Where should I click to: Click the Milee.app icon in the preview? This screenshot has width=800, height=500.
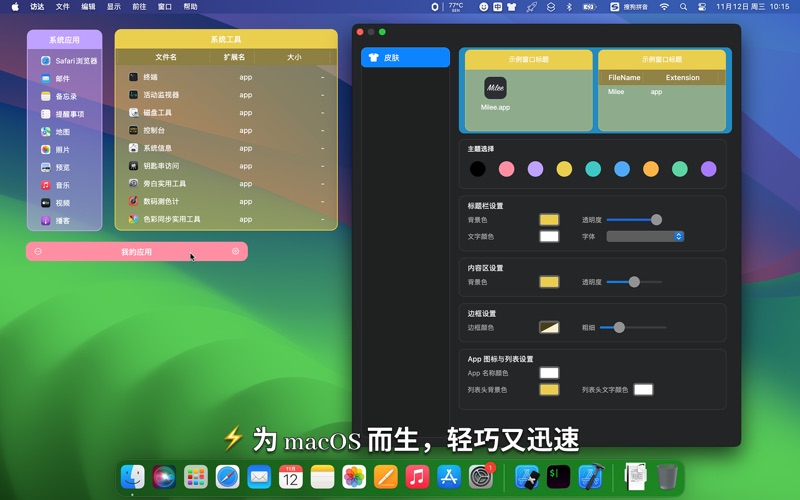click(x=495, y=88)
